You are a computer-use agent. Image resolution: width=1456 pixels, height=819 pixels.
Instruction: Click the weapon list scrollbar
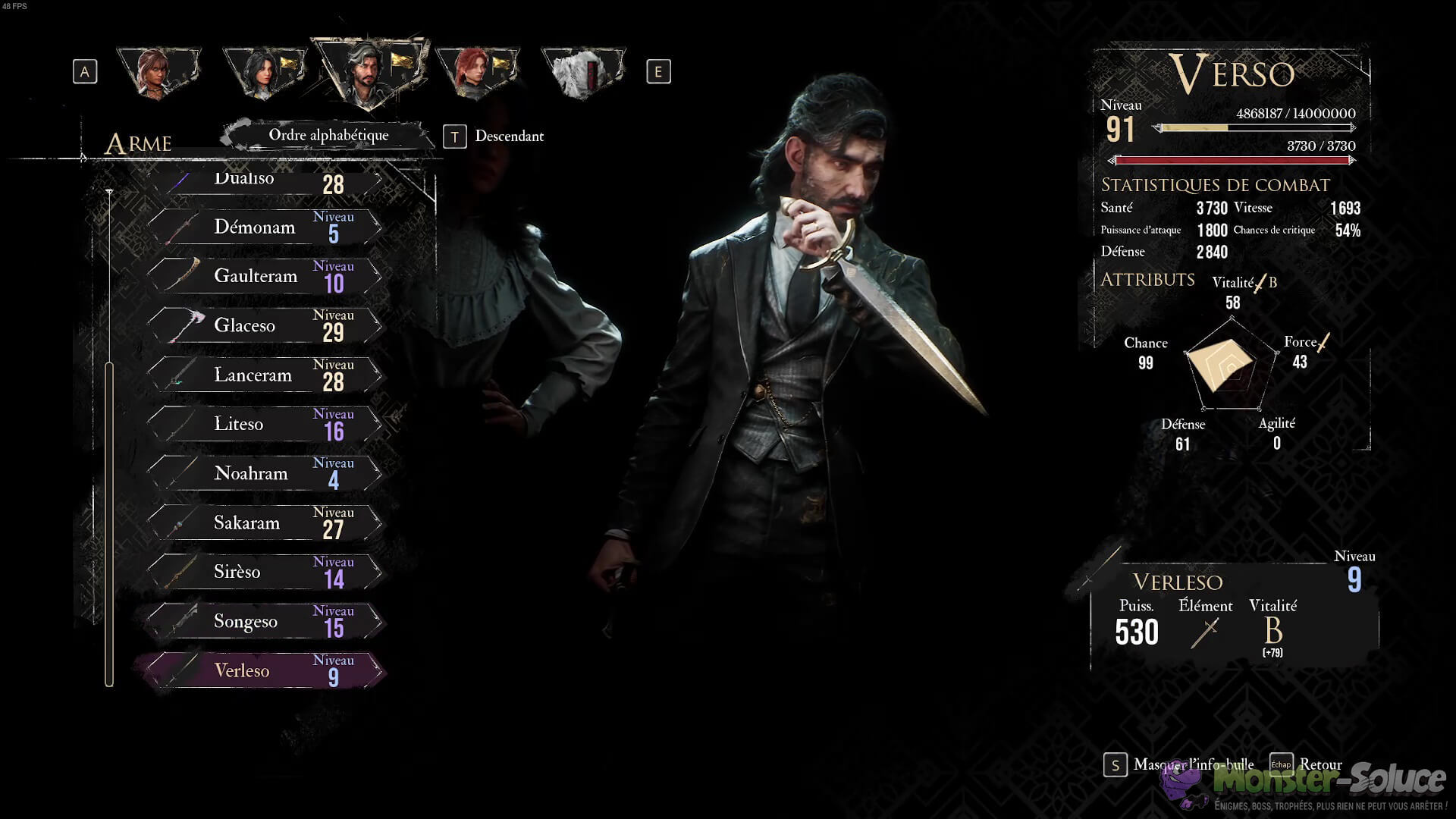(x=109, y=525)
